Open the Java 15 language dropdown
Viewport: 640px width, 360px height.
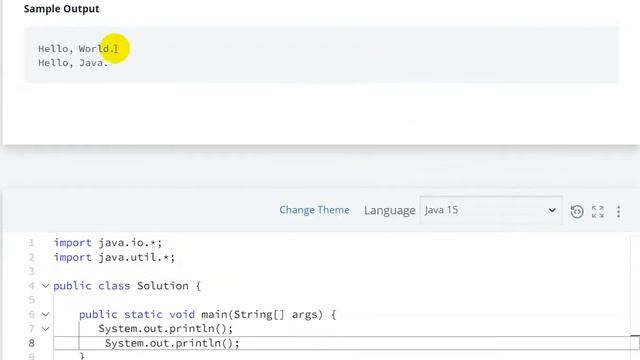(x=491, y=210)
